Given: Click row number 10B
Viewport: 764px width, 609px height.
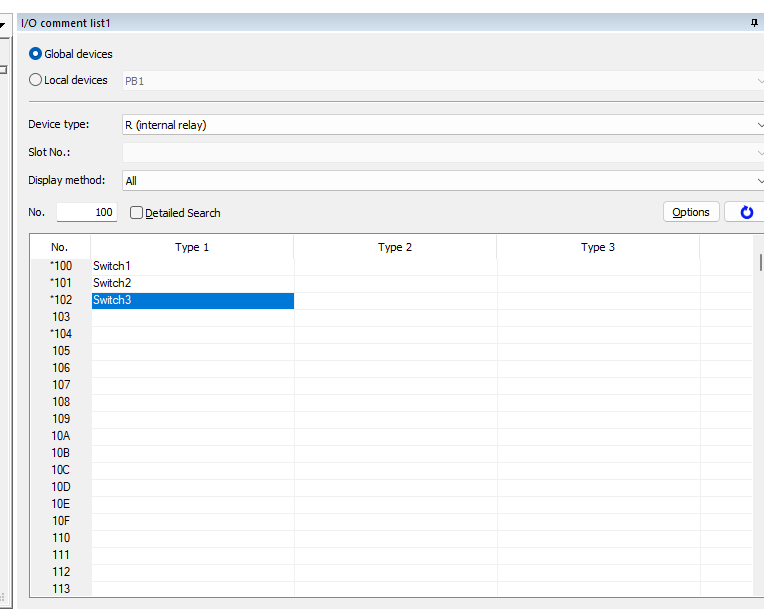Looking at the screenshot, I should (x=61, y=453).
